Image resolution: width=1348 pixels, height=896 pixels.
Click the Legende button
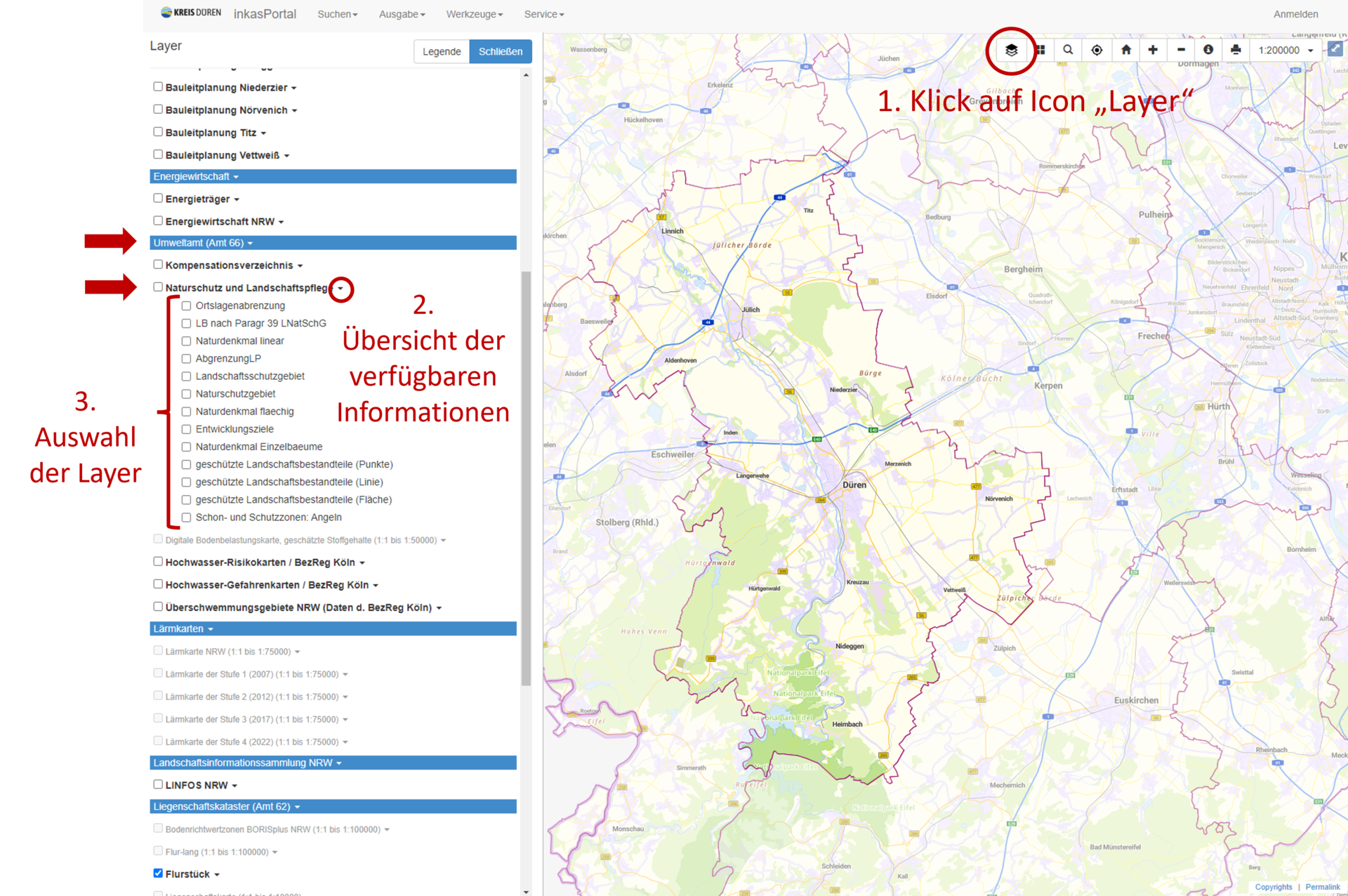(442, 51)
